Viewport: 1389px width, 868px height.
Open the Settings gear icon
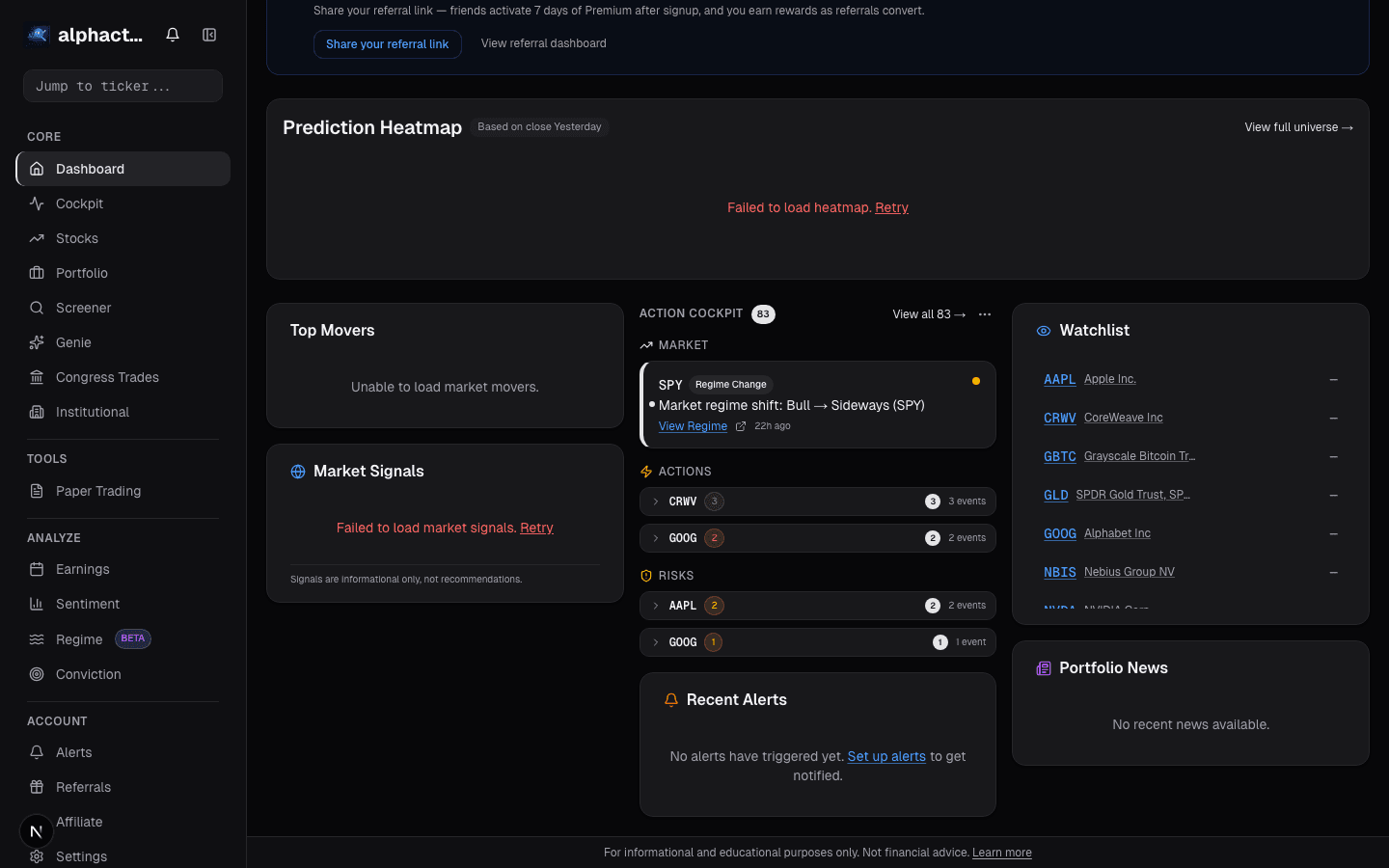pyautogui.click(x=35, y=856)
